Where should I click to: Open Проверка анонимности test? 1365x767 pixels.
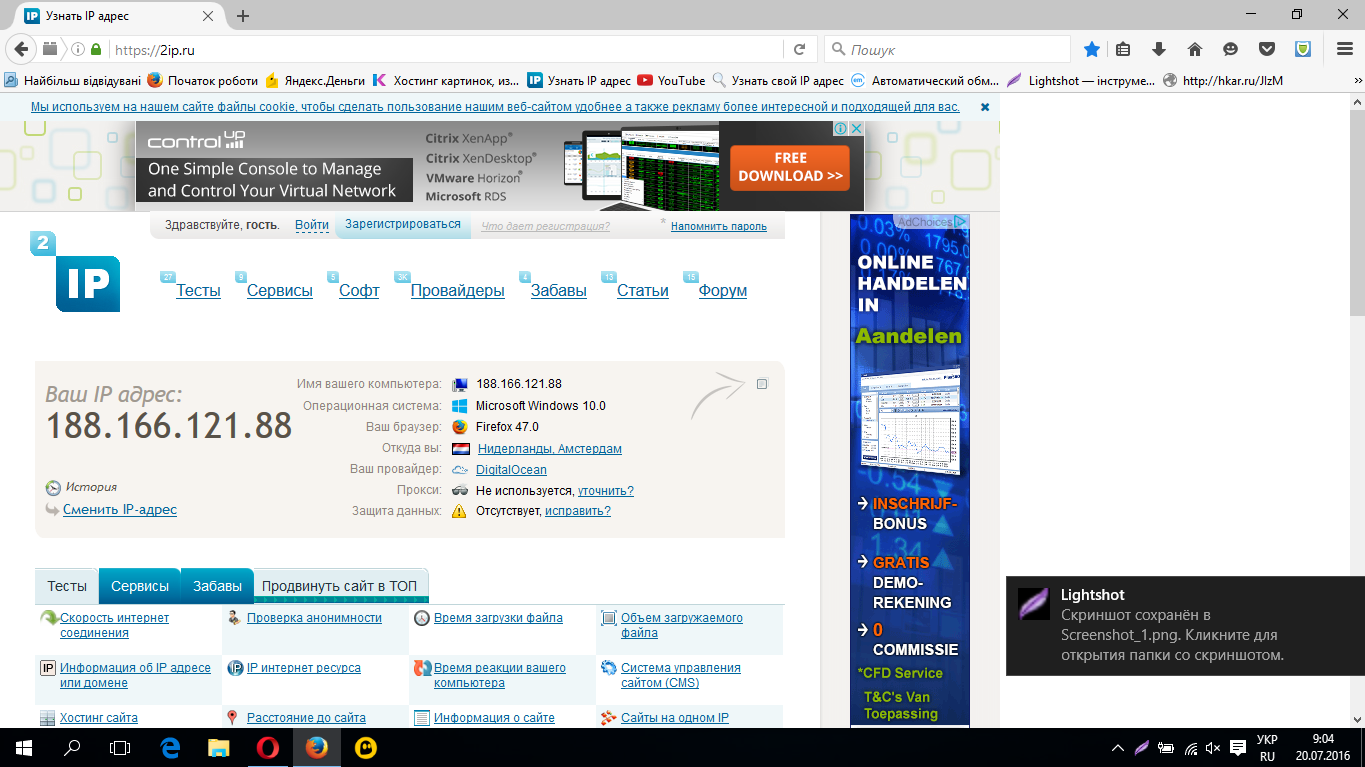pos(314,618)
